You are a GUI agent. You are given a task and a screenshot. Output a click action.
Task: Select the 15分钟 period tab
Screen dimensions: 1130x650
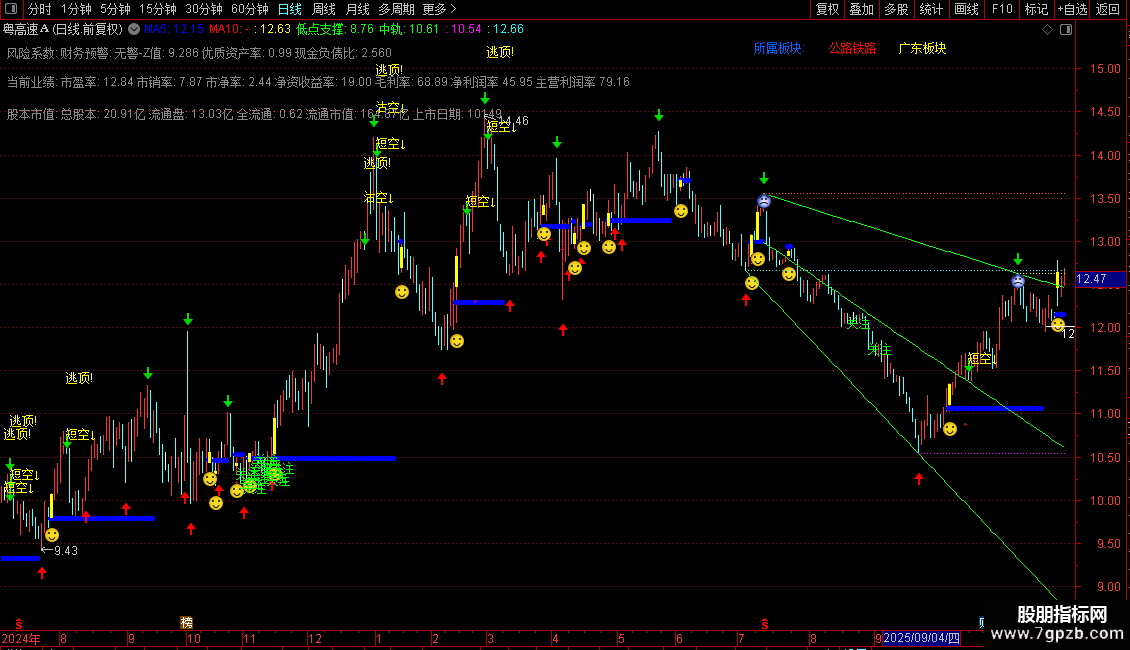158,9
